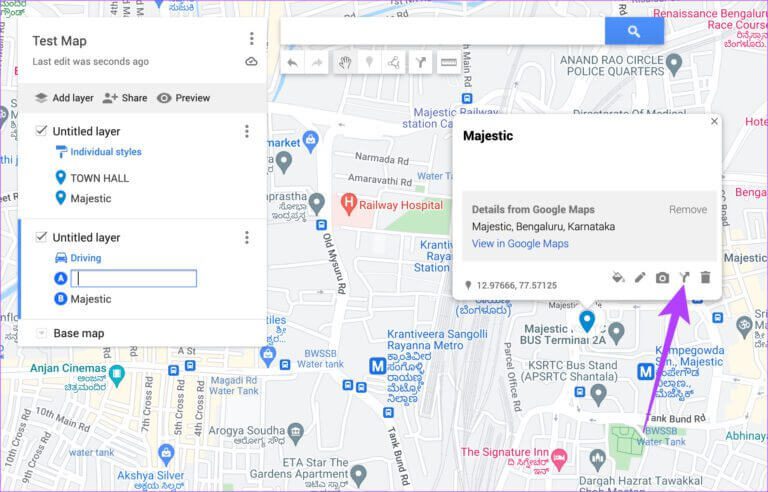This screenshot has height=492, width=768.
Task: Click The Signature Inn hotel pin
Action: (x=559, y=458)
